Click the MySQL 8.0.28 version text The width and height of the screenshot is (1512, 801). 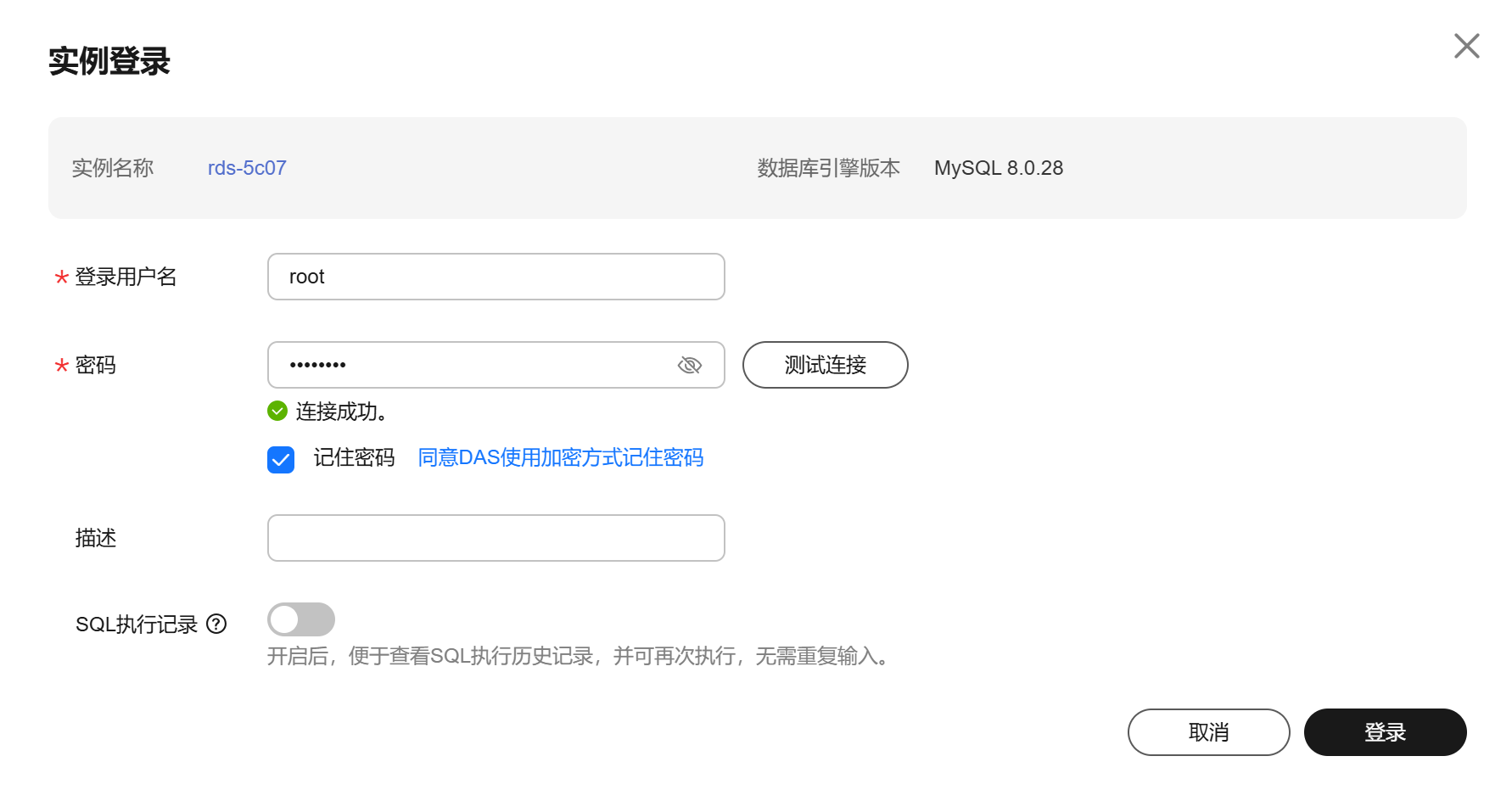coord(998,168)
